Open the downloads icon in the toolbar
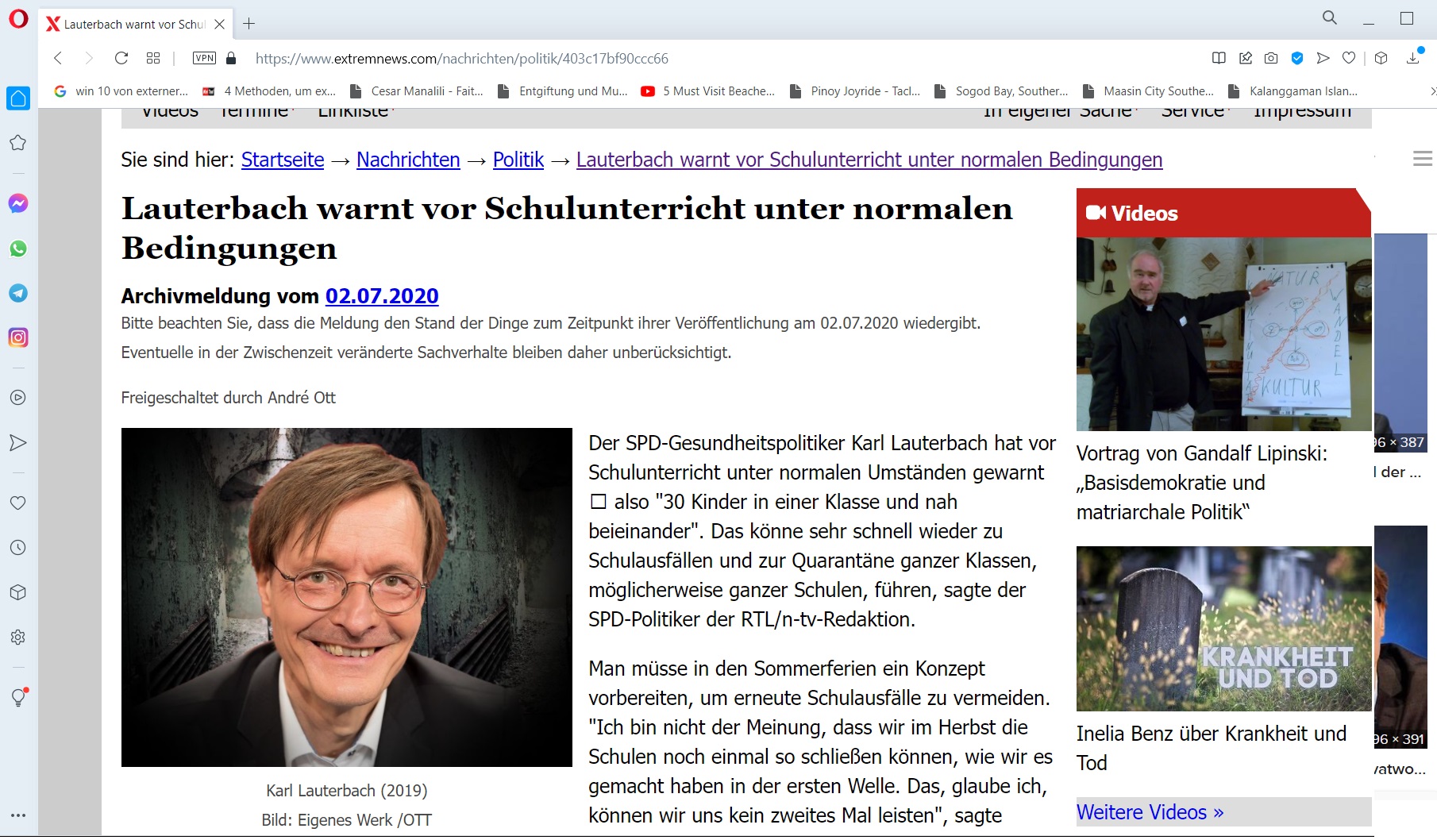 coord(1413,58)
